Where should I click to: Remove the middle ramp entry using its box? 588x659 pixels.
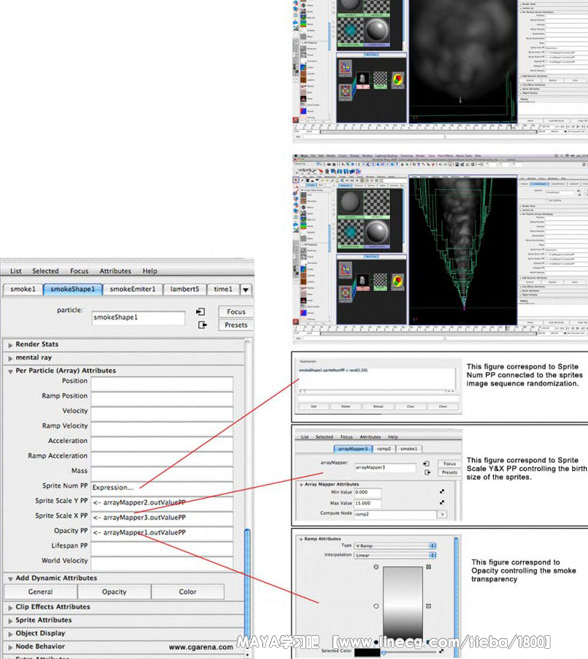[x=428, y=606]
